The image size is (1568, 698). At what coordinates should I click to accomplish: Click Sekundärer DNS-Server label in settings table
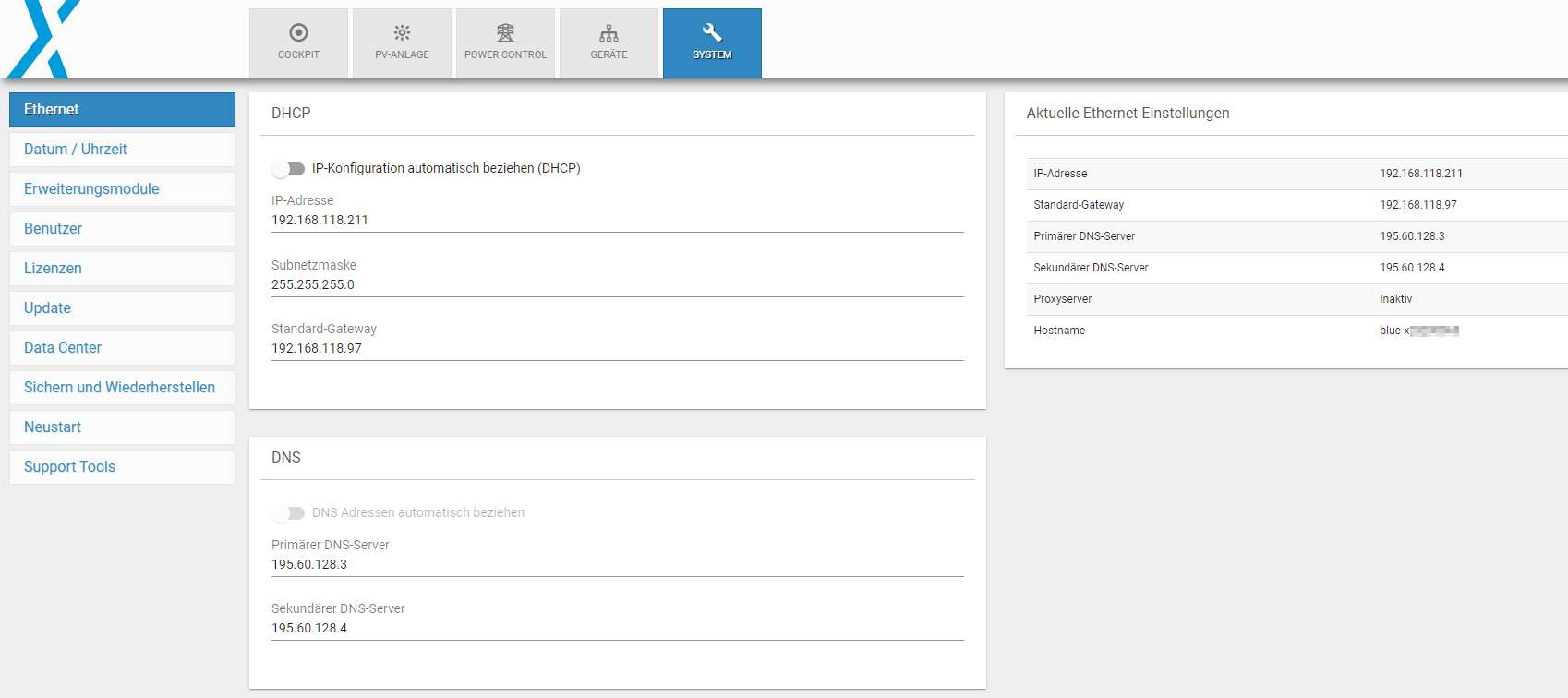click(x=1091, y=268)
